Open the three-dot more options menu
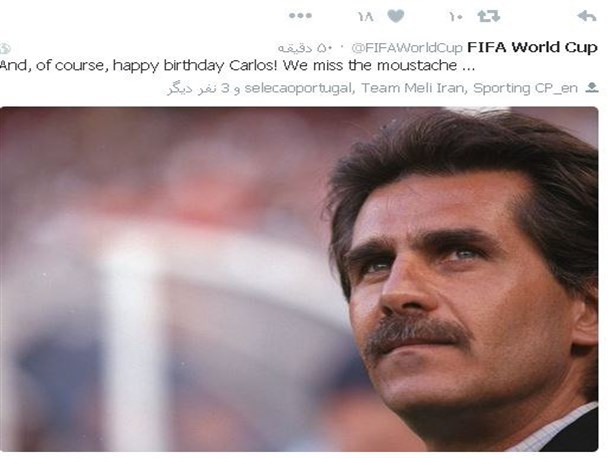Image resolution: width=608 pixels, height=458 pixels. pos(300,16)
